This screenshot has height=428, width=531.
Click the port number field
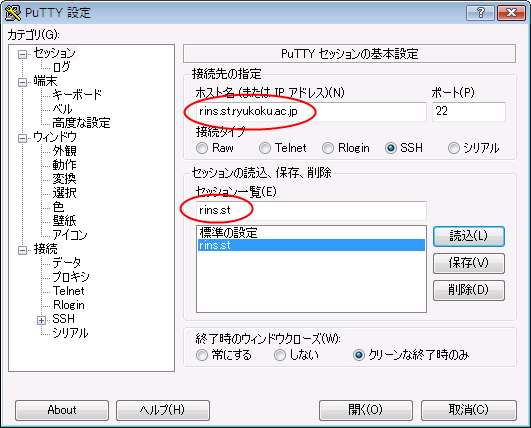(x=469, y=111)
